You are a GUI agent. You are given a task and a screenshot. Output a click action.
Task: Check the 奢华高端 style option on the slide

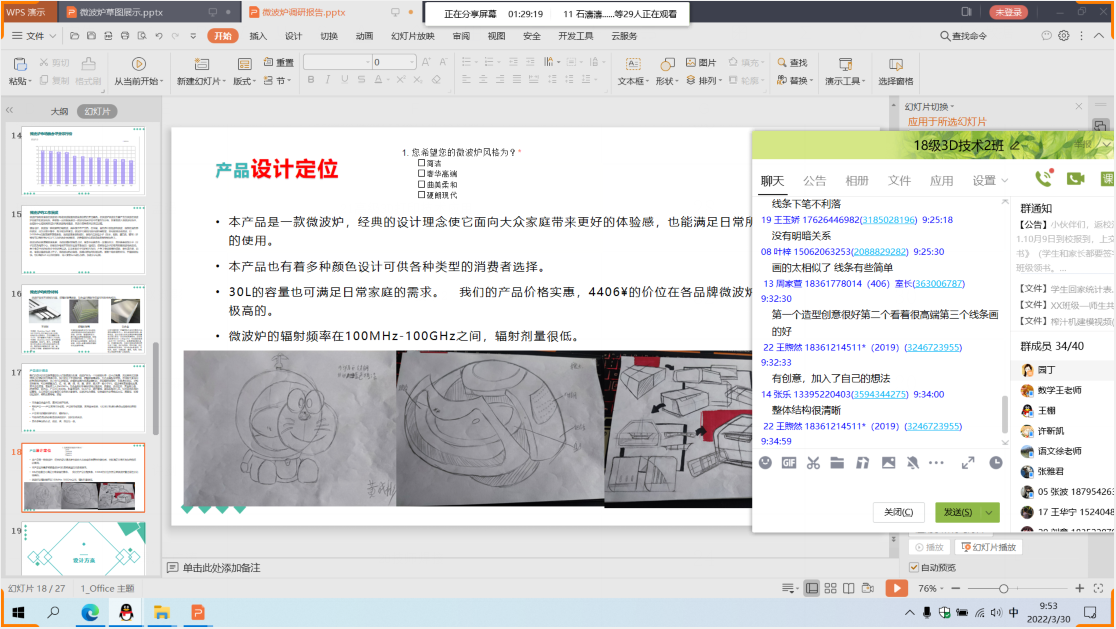tap(421, 173)
